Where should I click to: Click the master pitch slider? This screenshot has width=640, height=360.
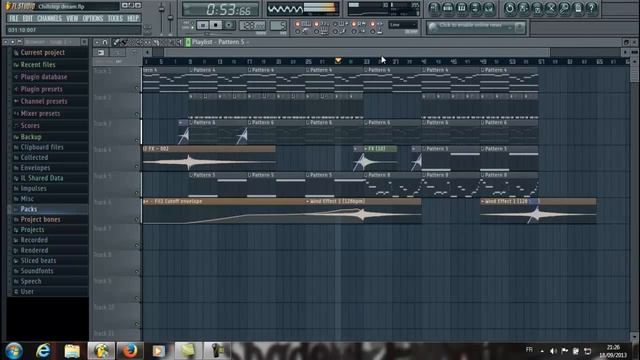[171, 17]
